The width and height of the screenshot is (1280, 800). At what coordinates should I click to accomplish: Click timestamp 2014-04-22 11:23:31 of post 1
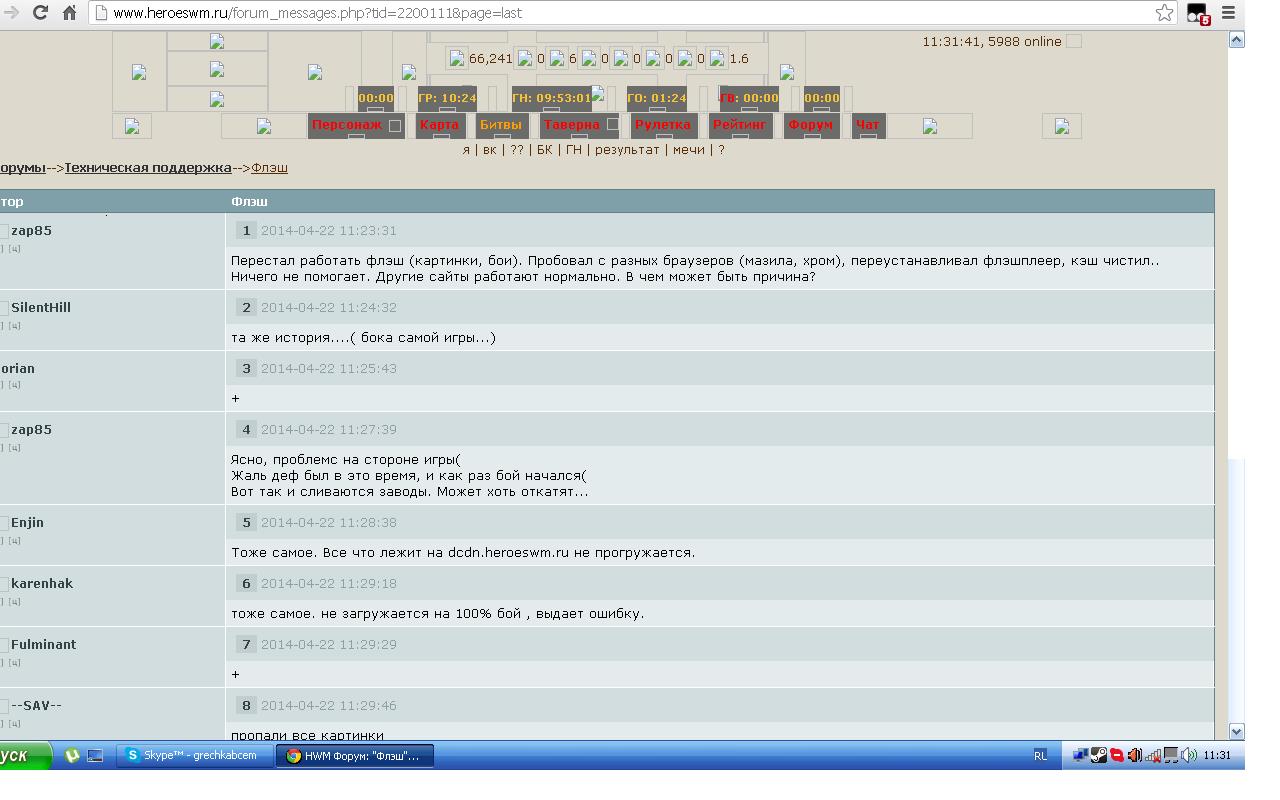[x=329, y=231]
